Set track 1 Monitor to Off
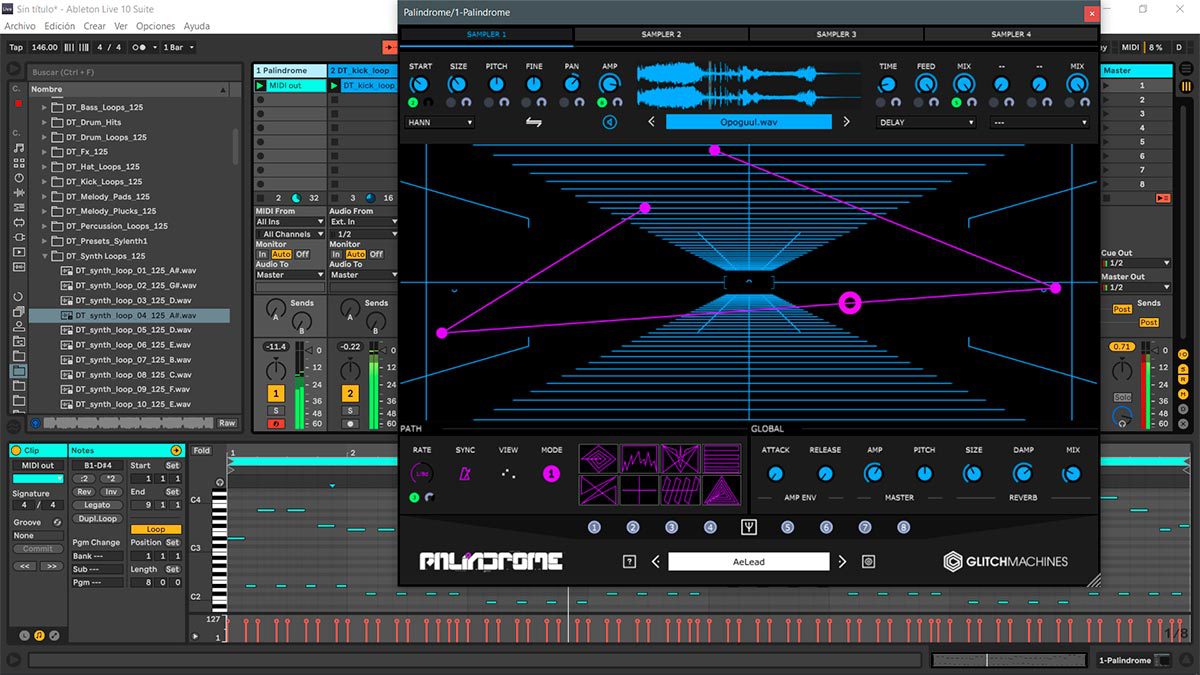 302,254
